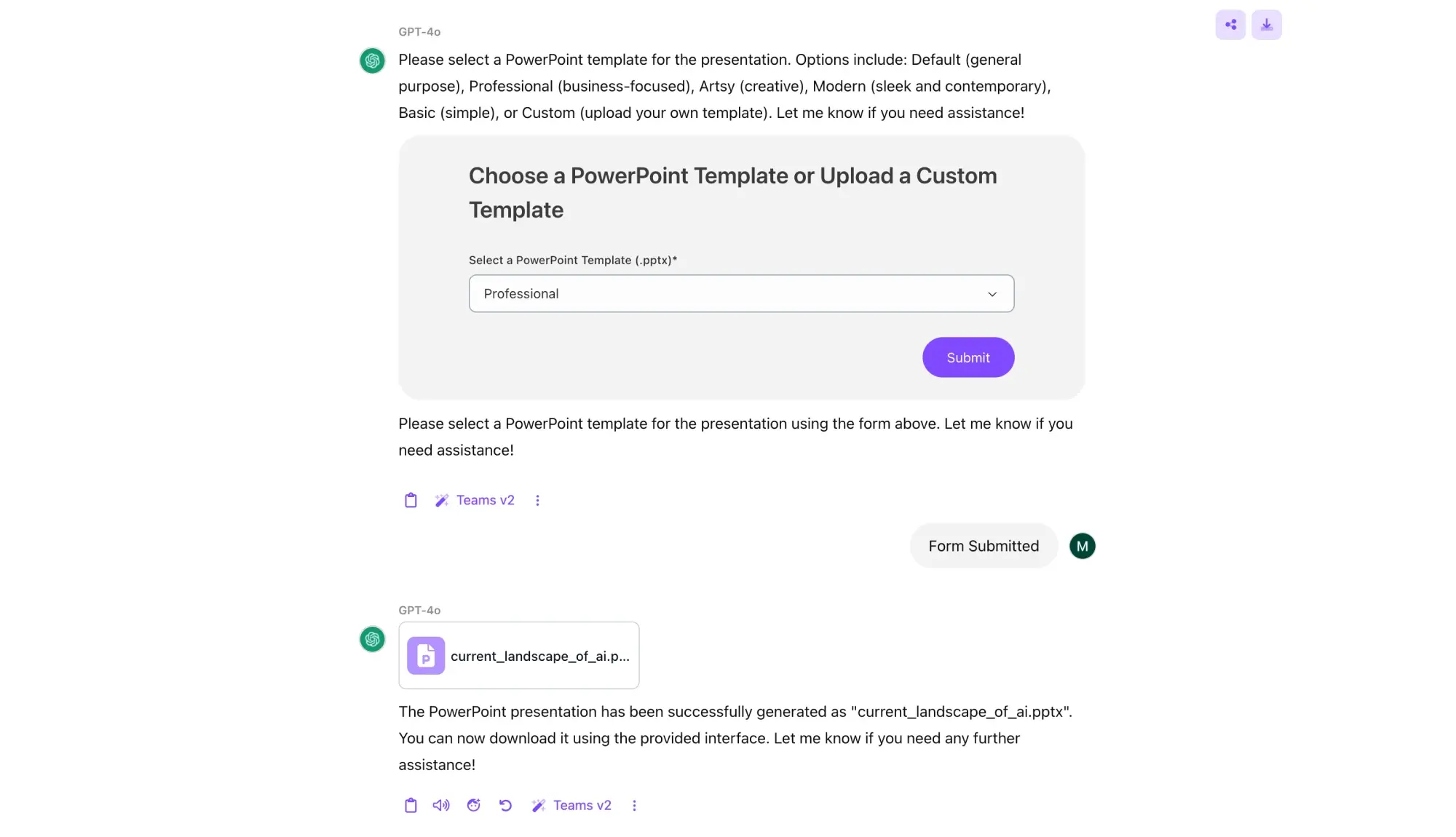The width and height of the screenshot is (1456, 837).
Task: Copy the template selection message to clipboard
Action: click(x=411, y=500)
